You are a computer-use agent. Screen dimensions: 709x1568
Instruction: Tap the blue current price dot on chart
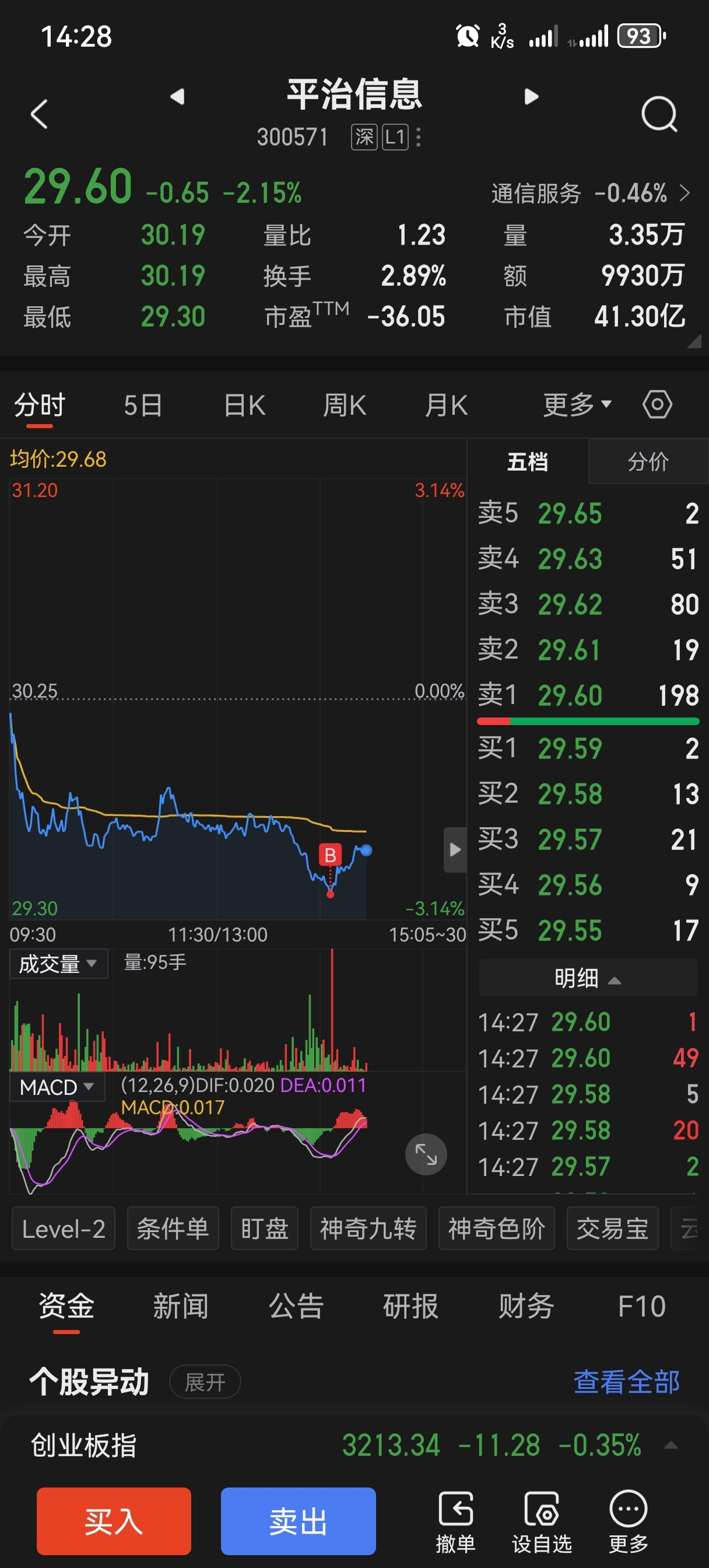(366, 850)
